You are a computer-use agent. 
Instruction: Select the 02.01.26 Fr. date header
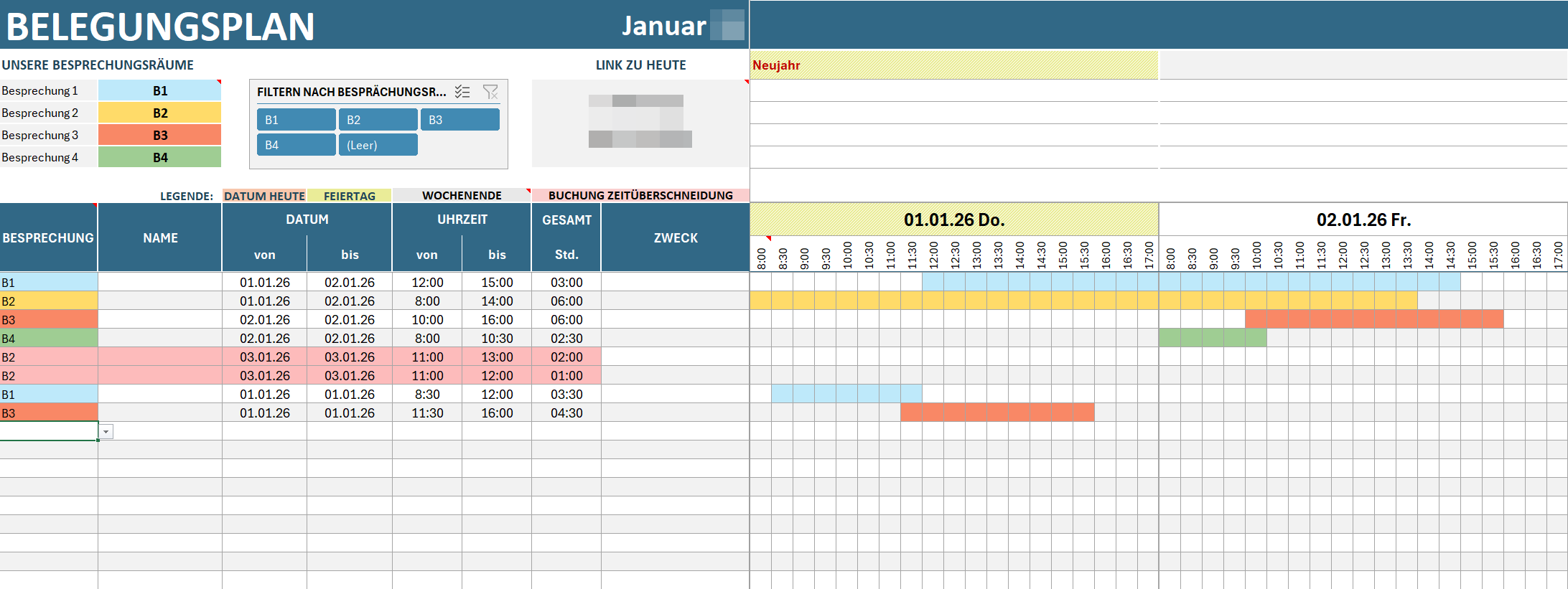1363,220
